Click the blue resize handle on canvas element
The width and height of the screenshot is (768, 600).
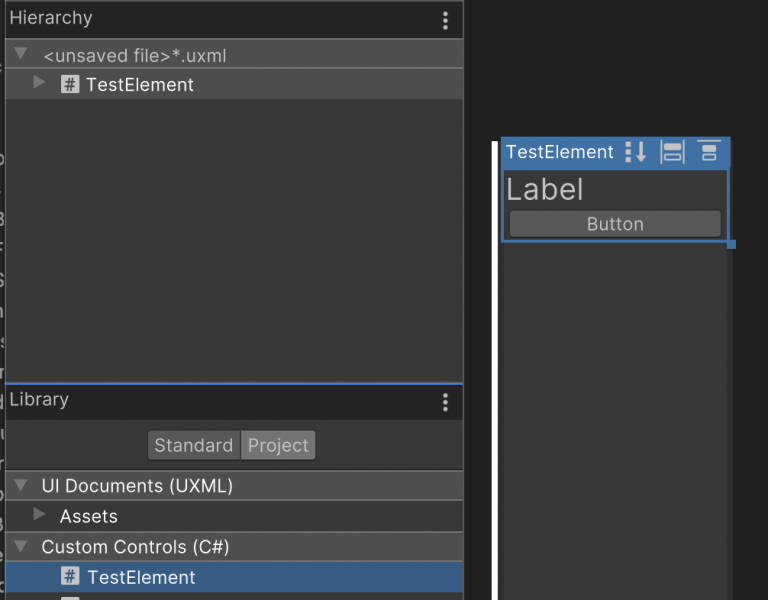coord(731,244)
